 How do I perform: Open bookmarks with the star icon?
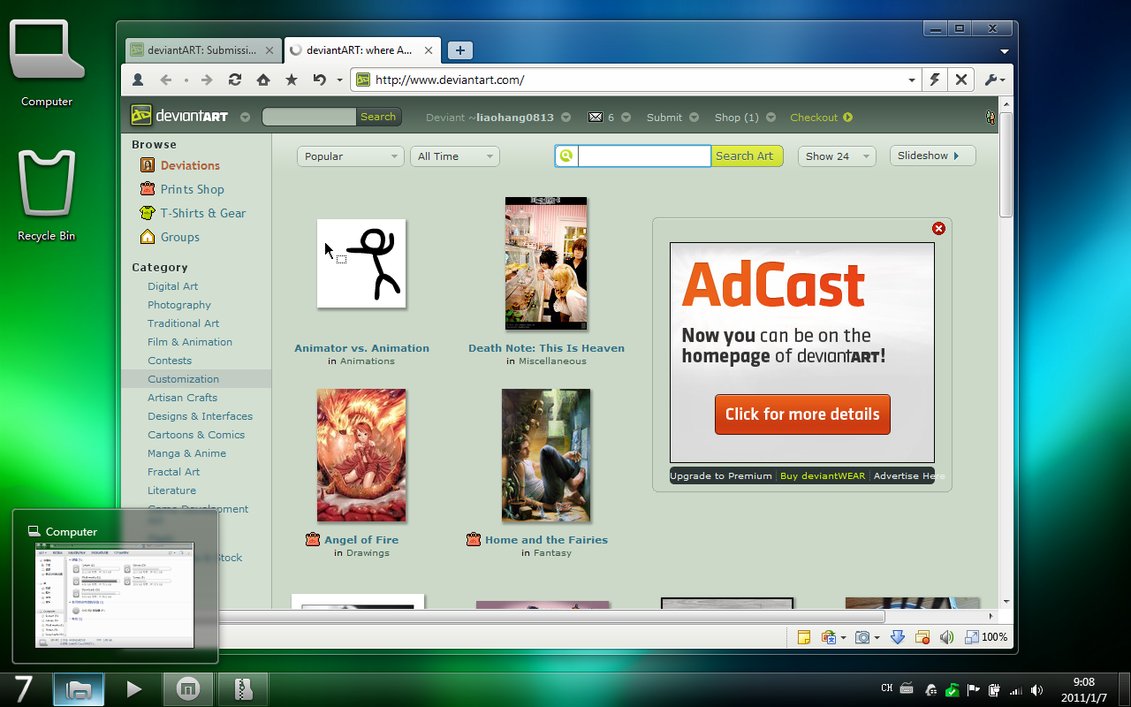[x=291, y=80]
